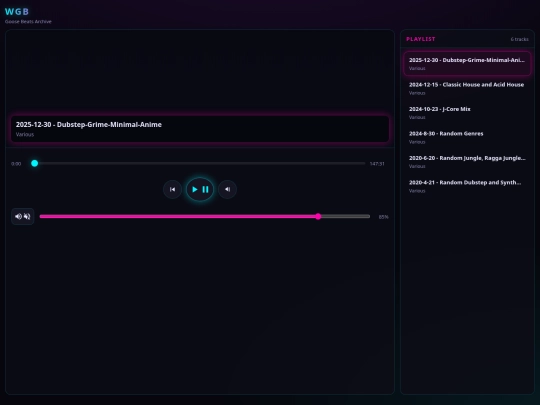Click the Goose Beats Archive subtitle
Viewport: 540px width, 405px height.
28,21
